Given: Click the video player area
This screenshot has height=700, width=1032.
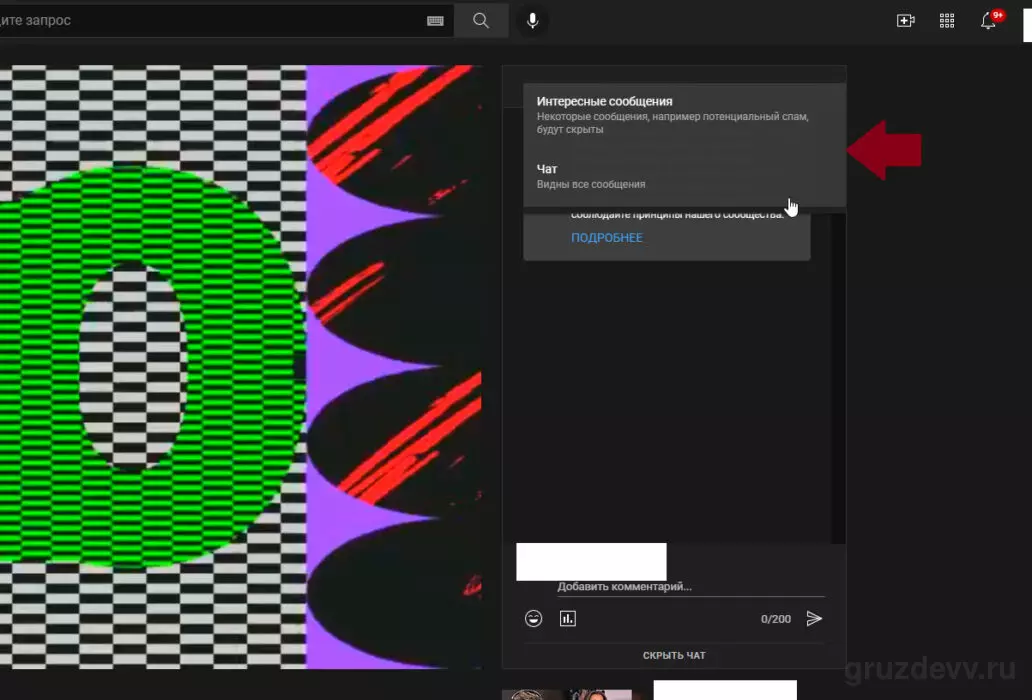Looking at the screenshot, I should click(x=240, y=366).
